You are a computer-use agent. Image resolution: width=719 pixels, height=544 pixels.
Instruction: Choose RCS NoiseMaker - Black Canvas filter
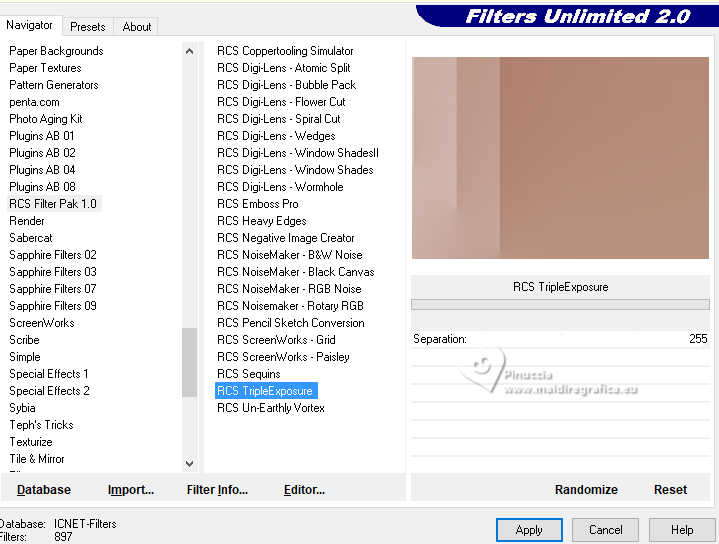295,272
